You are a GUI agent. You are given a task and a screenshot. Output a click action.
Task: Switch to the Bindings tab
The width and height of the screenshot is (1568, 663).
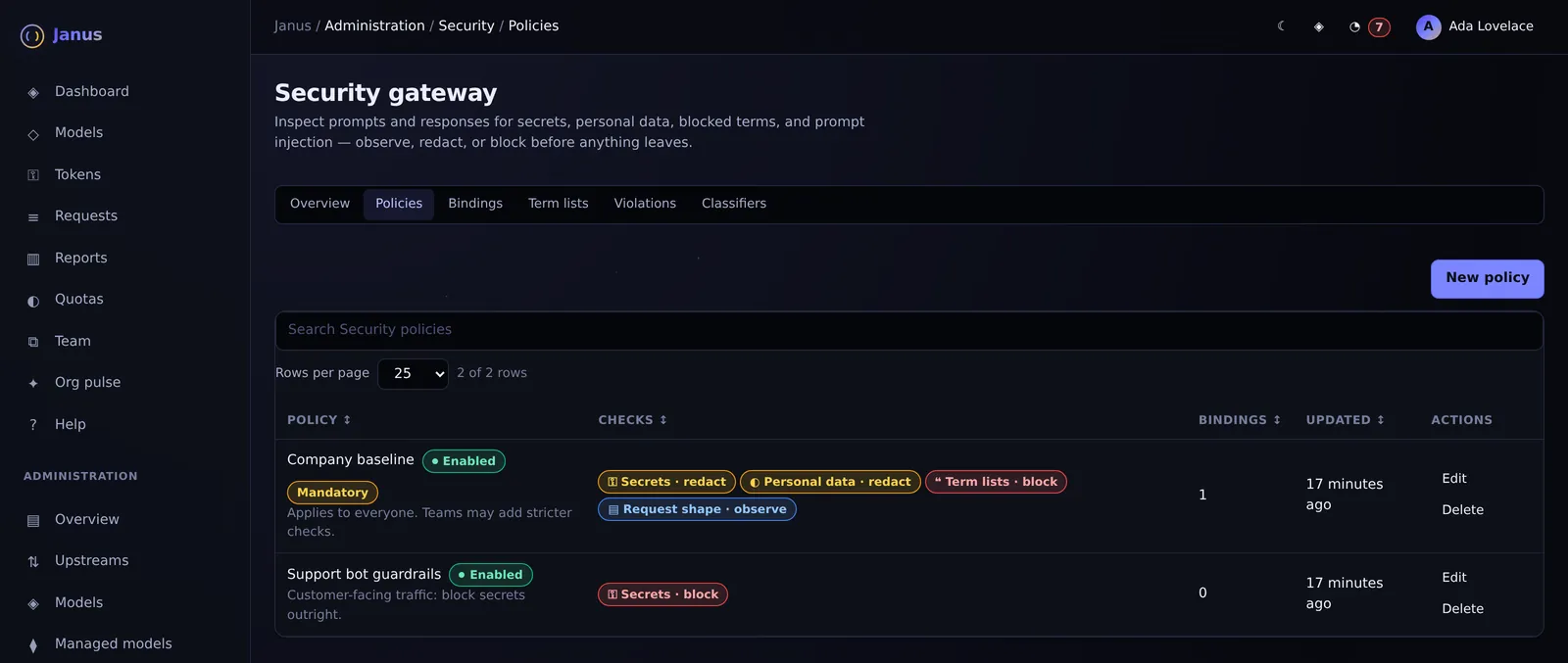(475, 204)
